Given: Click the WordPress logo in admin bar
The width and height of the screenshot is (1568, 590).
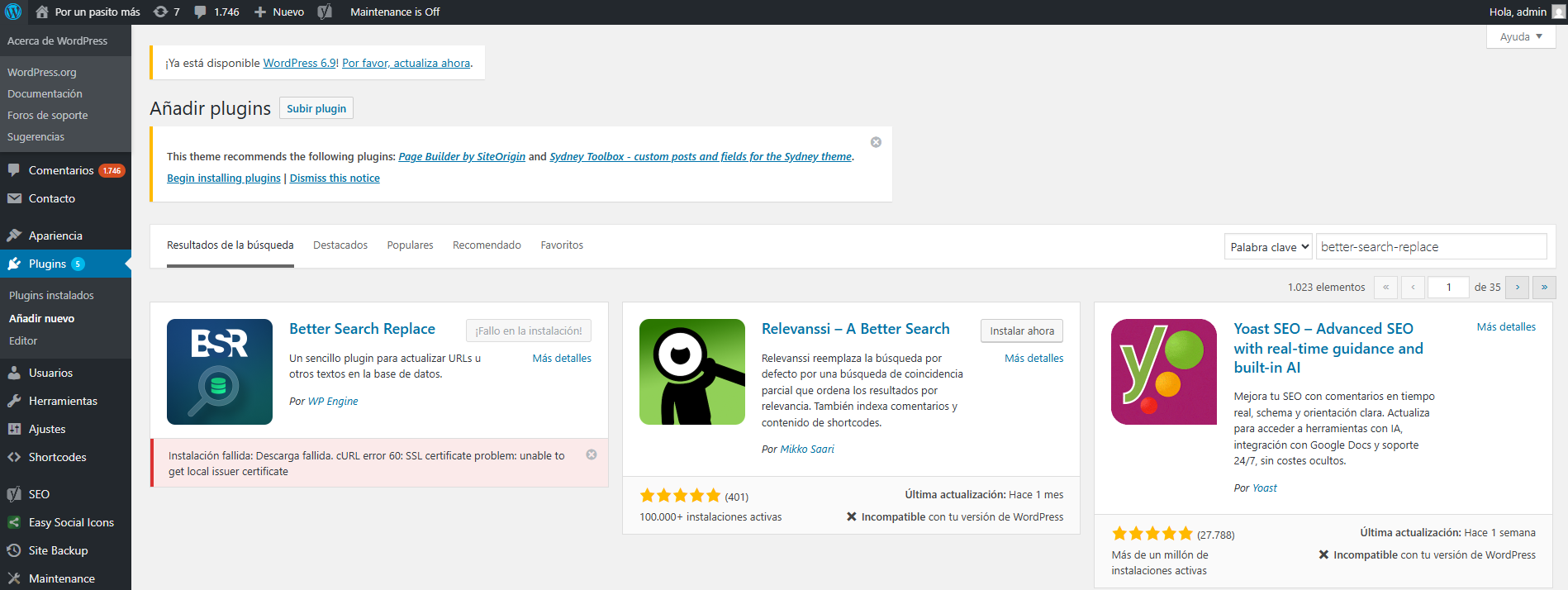Looking at the screenshot, I should [x=13, y=12].
